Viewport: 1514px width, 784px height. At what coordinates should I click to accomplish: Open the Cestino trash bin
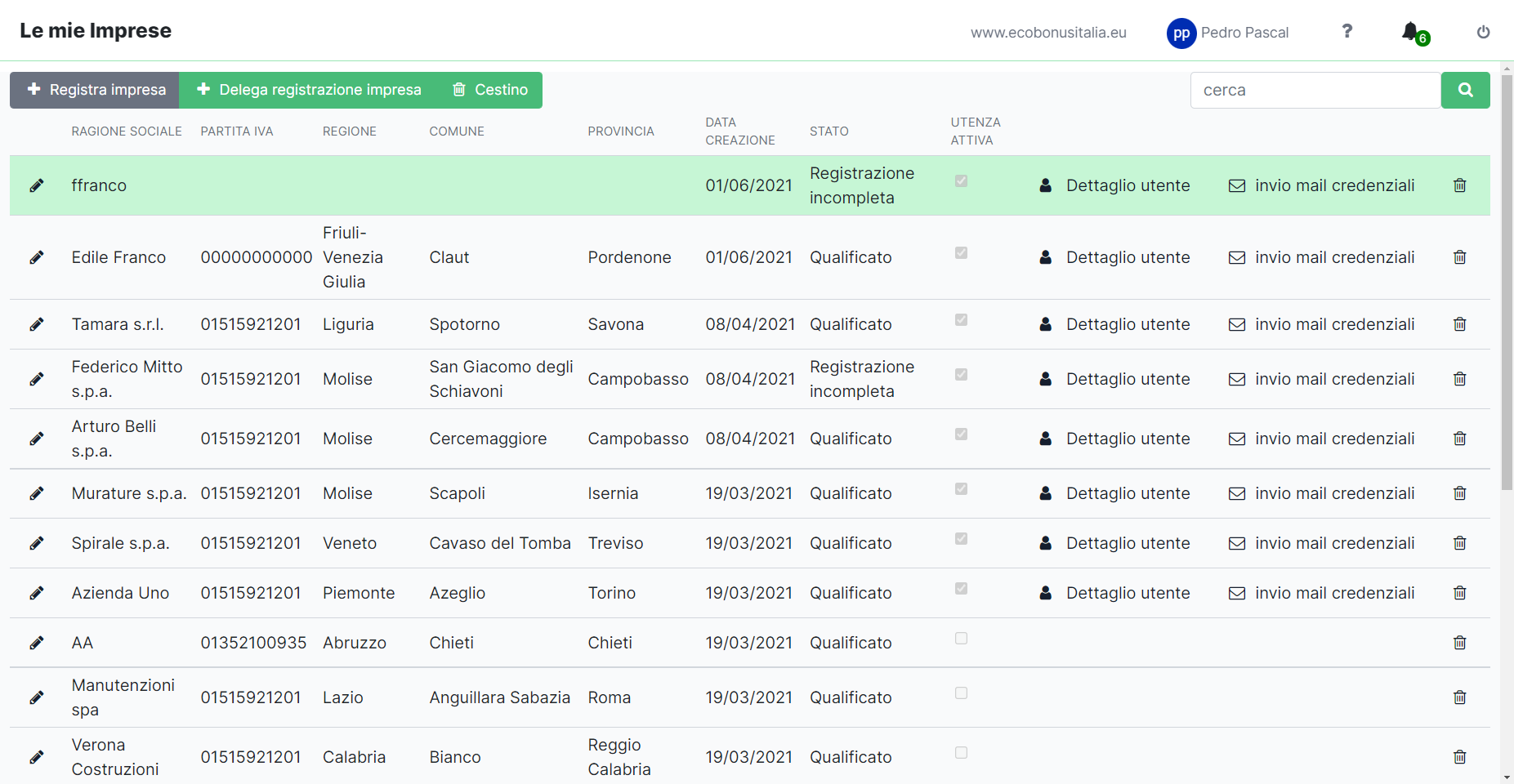[x=489, y=90]
